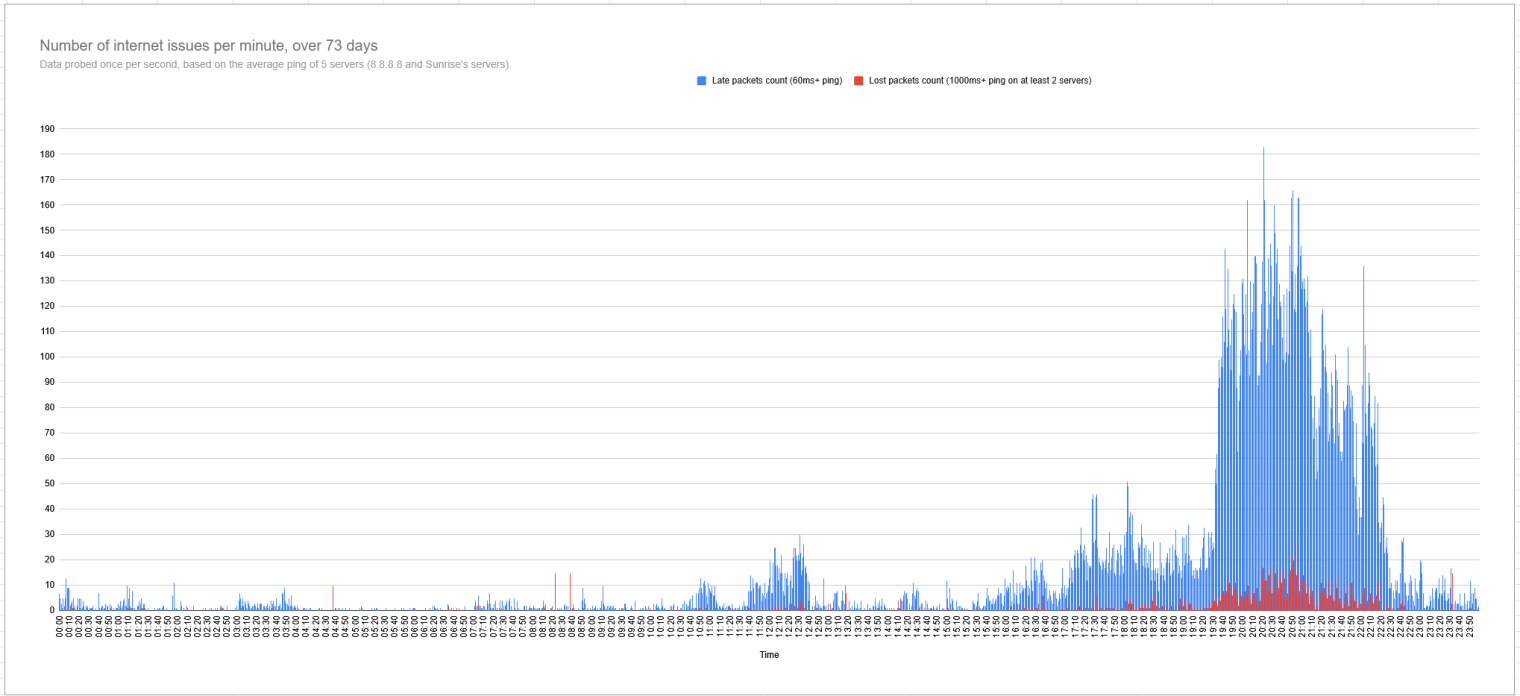This screenshot has height=696, width=1520.
Task: Click the "Time" horizontal axis title
Action: click(768, 655)
